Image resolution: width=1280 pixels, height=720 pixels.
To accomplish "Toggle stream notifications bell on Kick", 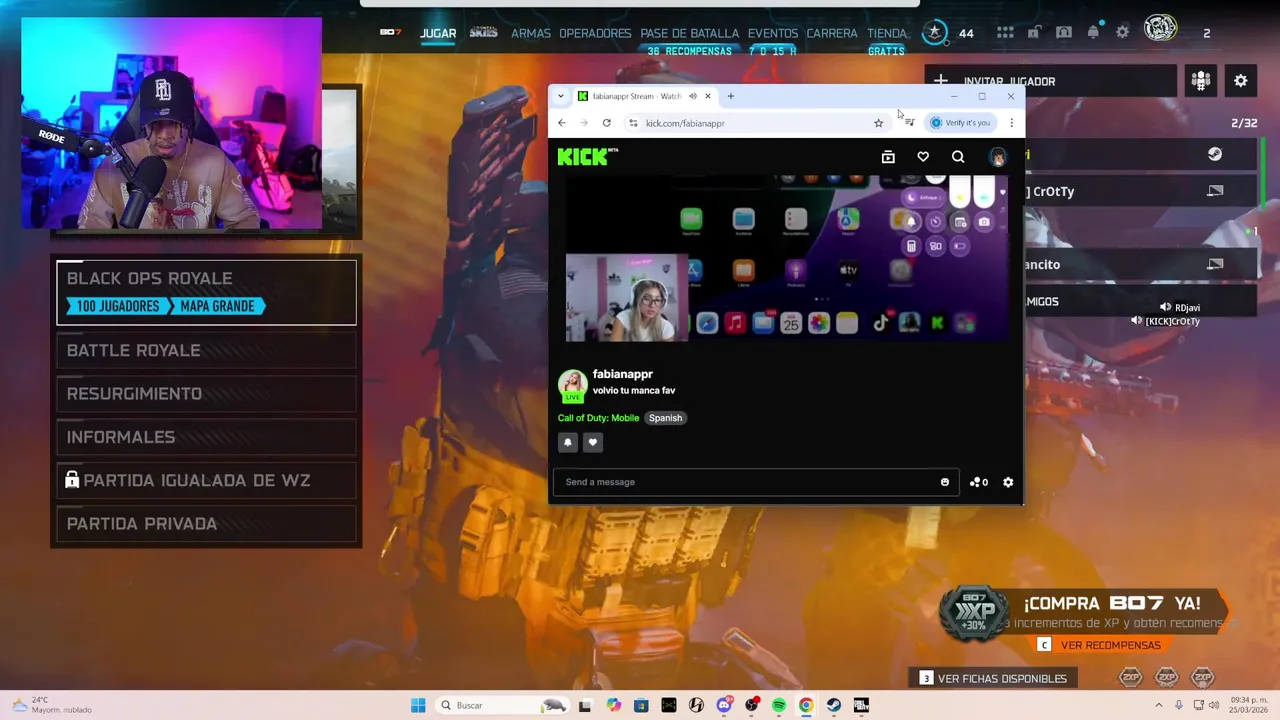I will 567,442.
